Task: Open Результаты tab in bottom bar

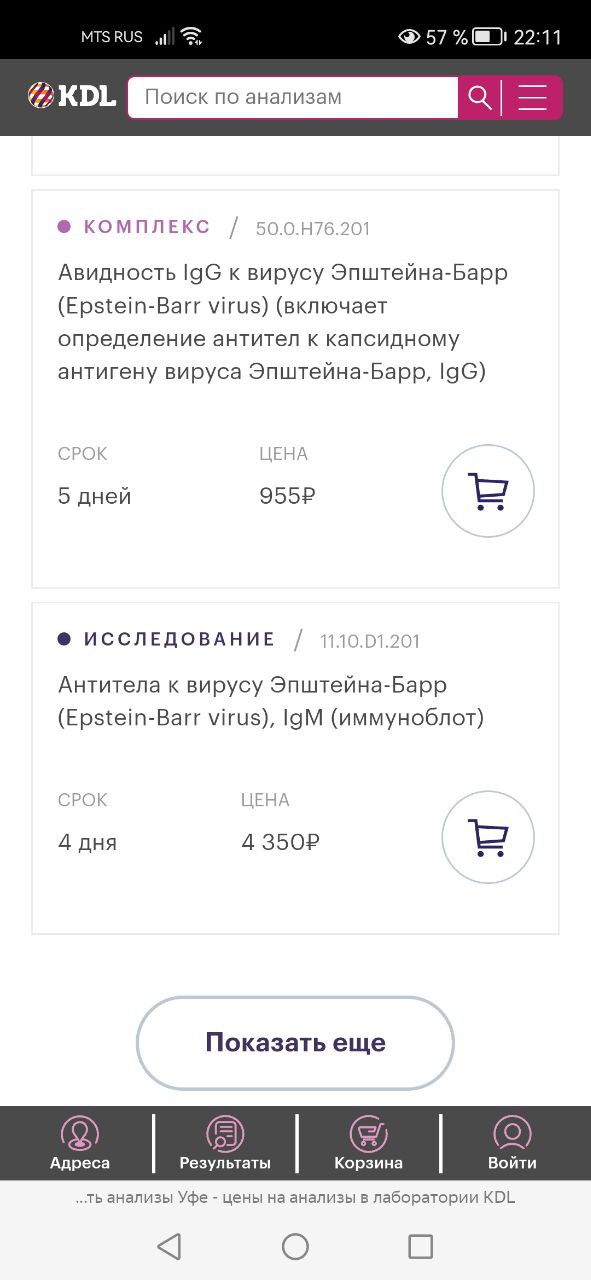Action: 225,1143
